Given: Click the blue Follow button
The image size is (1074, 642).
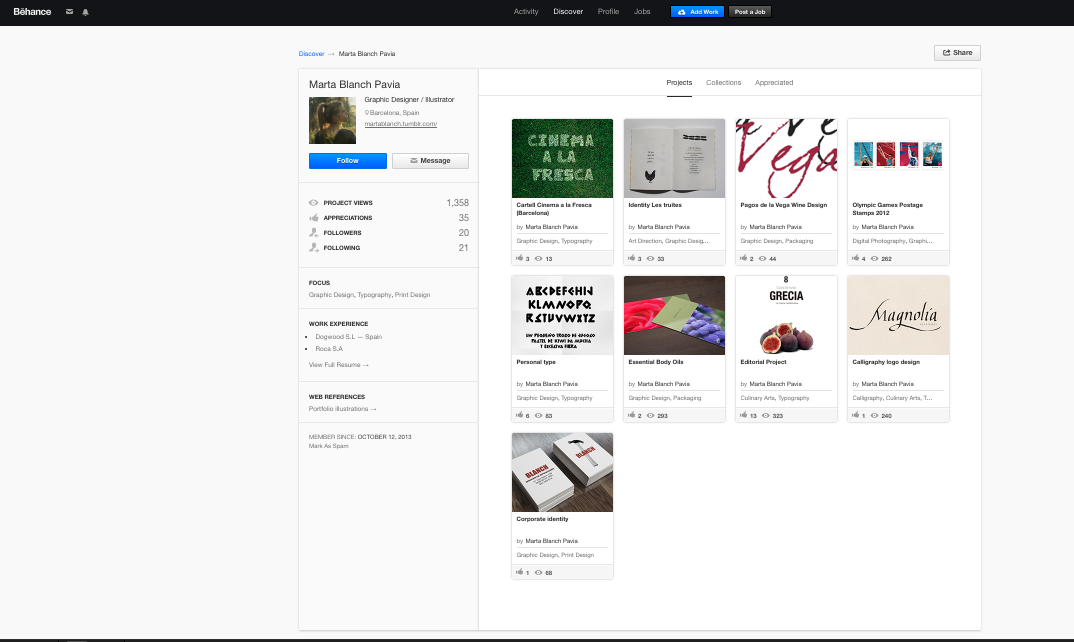Looking at the screenshot, I should pyautogui.click(x=347, y=161).
